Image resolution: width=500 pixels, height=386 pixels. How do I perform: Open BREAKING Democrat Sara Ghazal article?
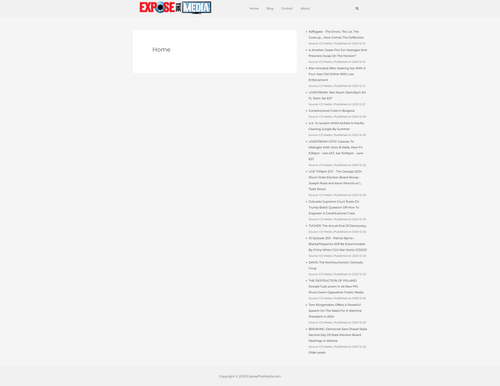coord(338,335)
